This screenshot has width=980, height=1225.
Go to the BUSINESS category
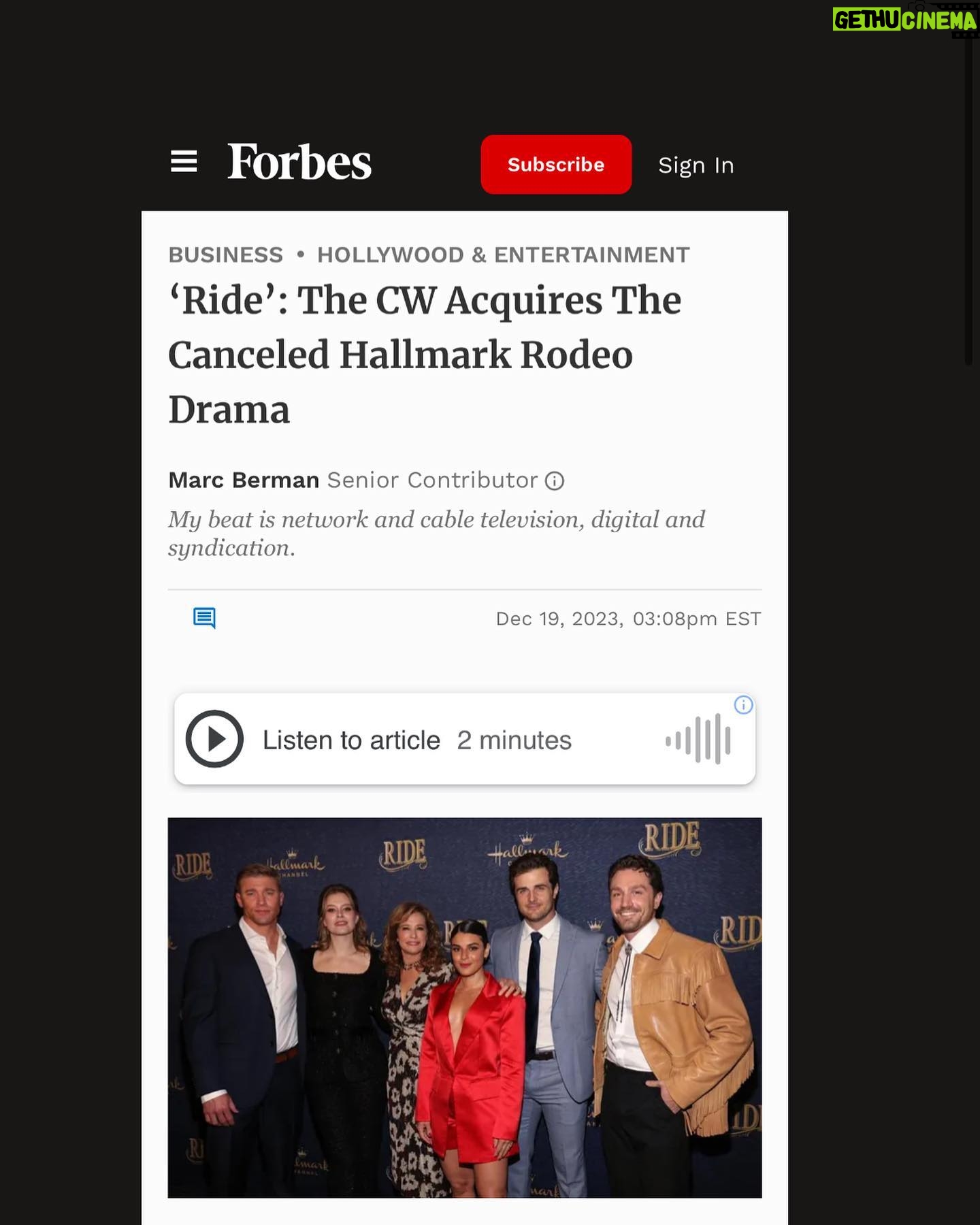pyautogui.click(x=225, y=255)
